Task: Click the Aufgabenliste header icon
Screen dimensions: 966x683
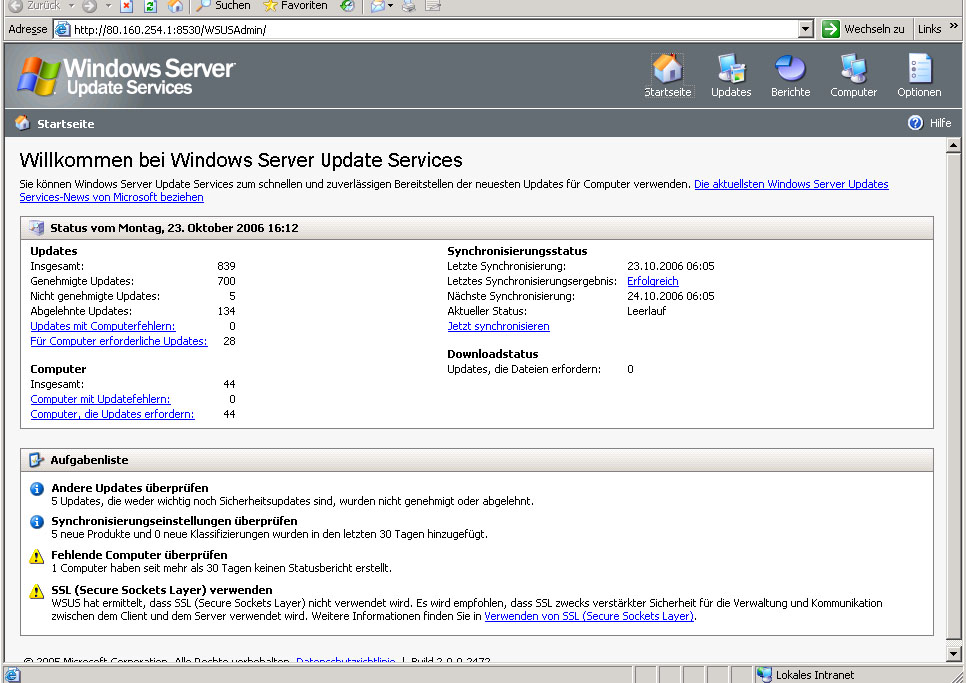Action: coord(36,459)
